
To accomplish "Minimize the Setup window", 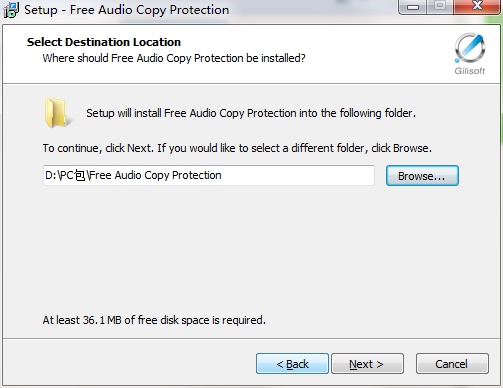I will tap(413, 7).
